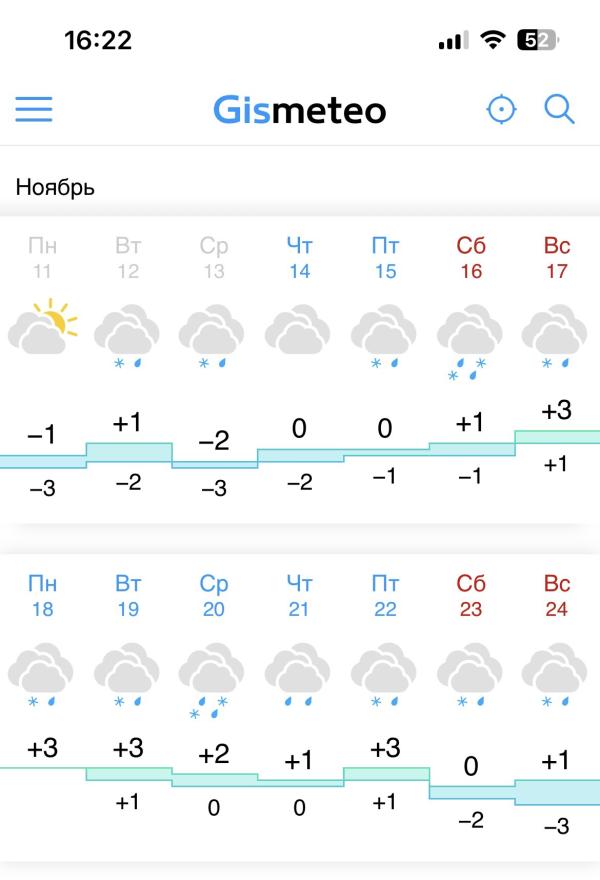Select day Сб 23
Image resolution: width=600 pixels, height=880 pixels.
tap(471, 596)
